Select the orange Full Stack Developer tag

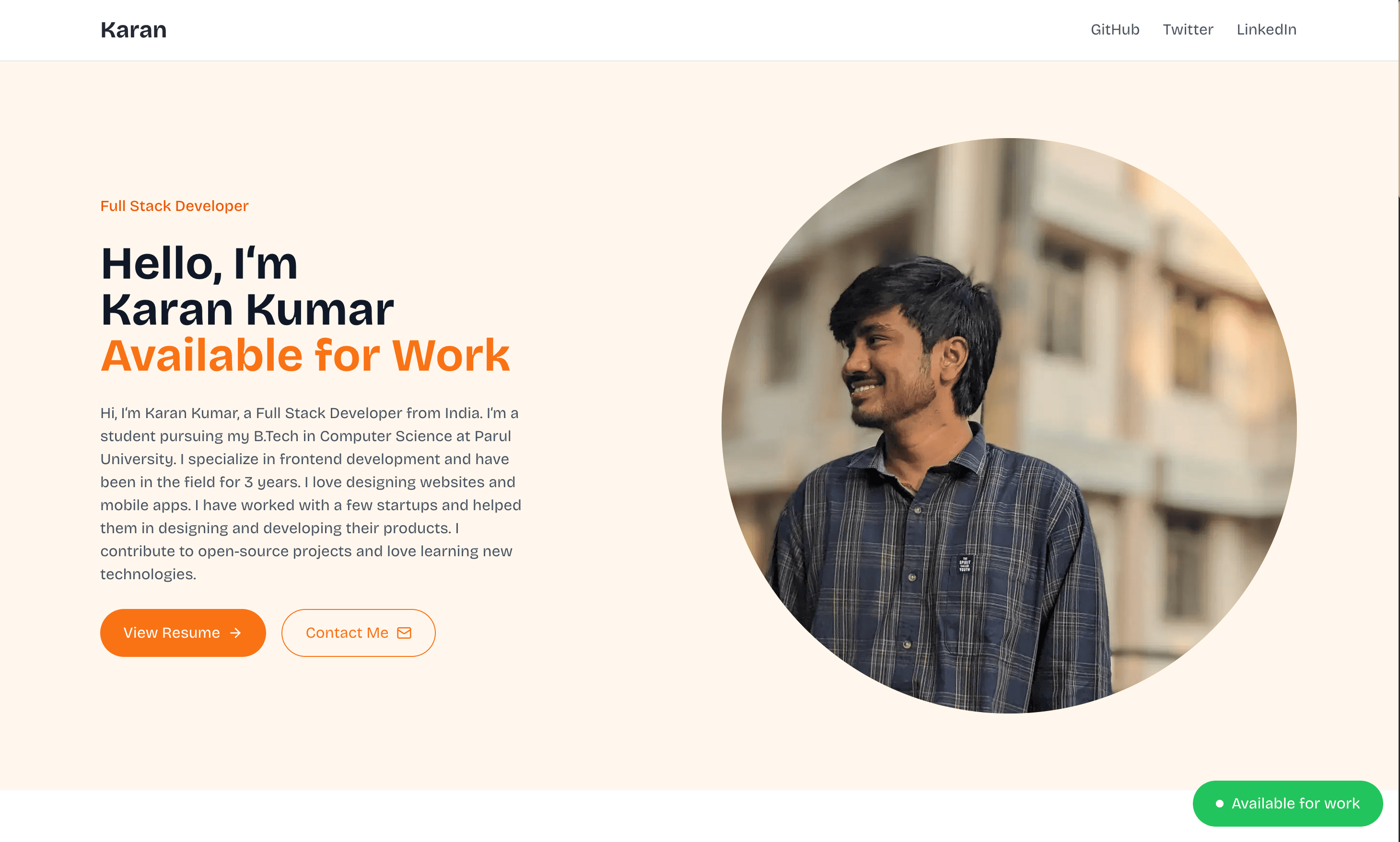pos(174,206)
